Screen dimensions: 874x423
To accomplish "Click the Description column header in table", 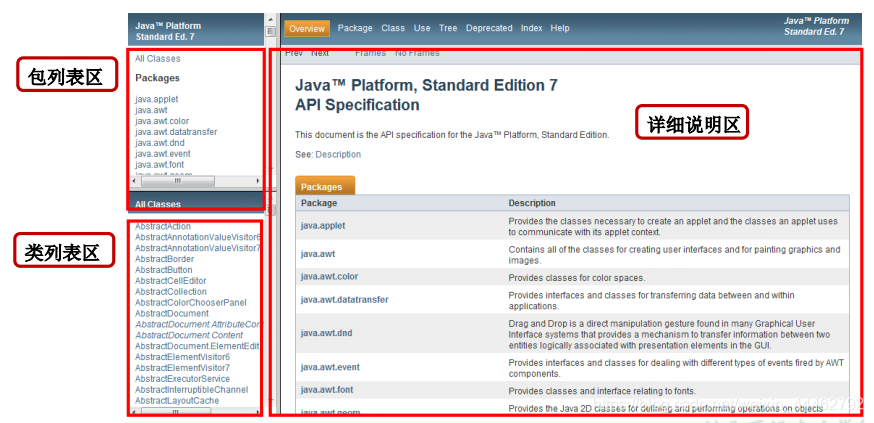I will point(532,203).
